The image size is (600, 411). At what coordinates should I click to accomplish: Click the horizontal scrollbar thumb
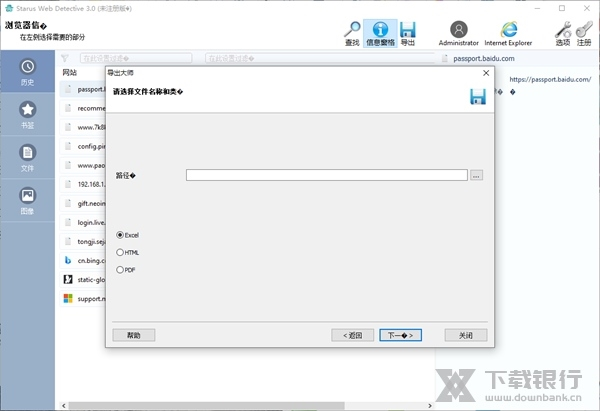(206, 406)
